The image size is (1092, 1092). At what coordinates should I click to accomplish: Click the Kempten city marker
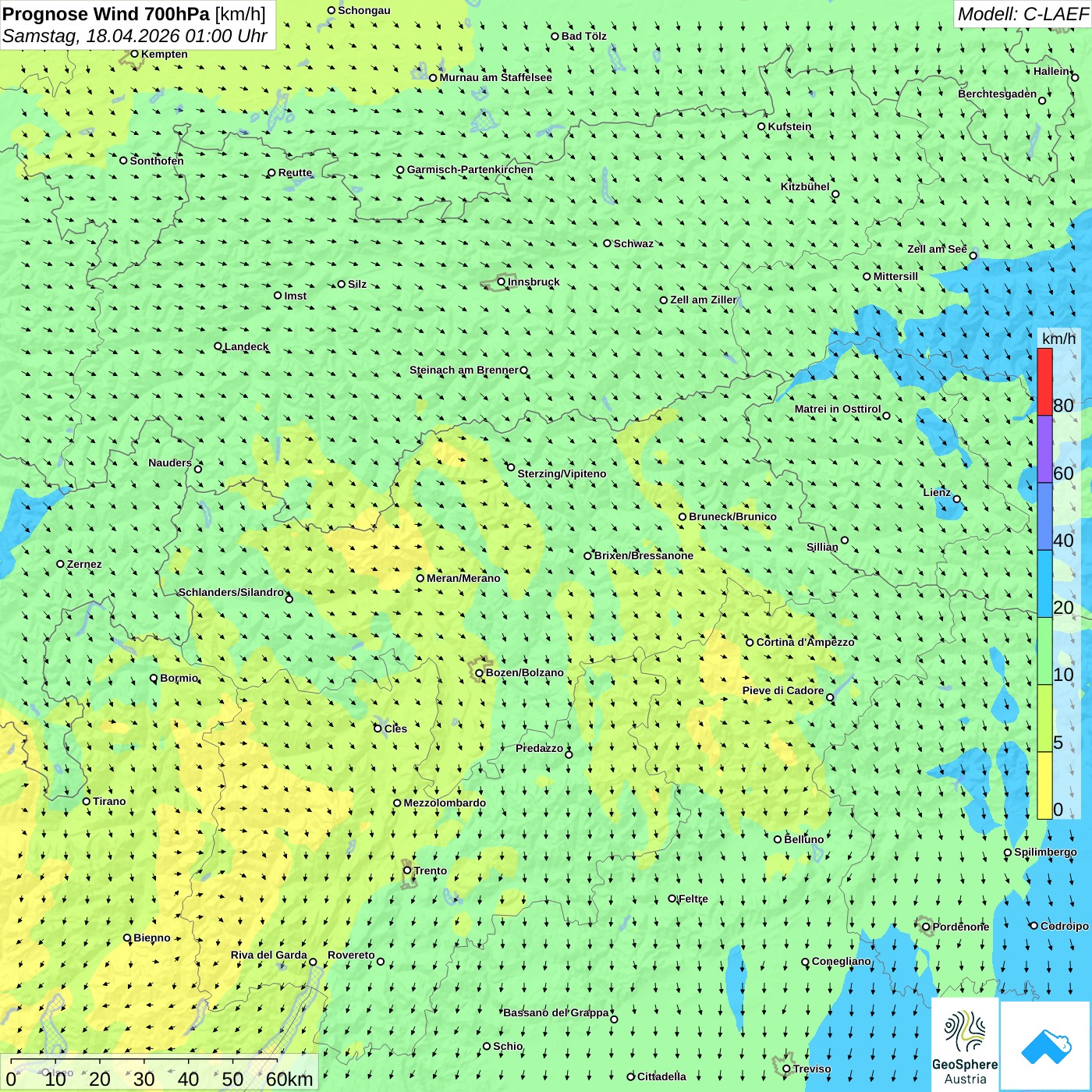click(x=135, y=54)
